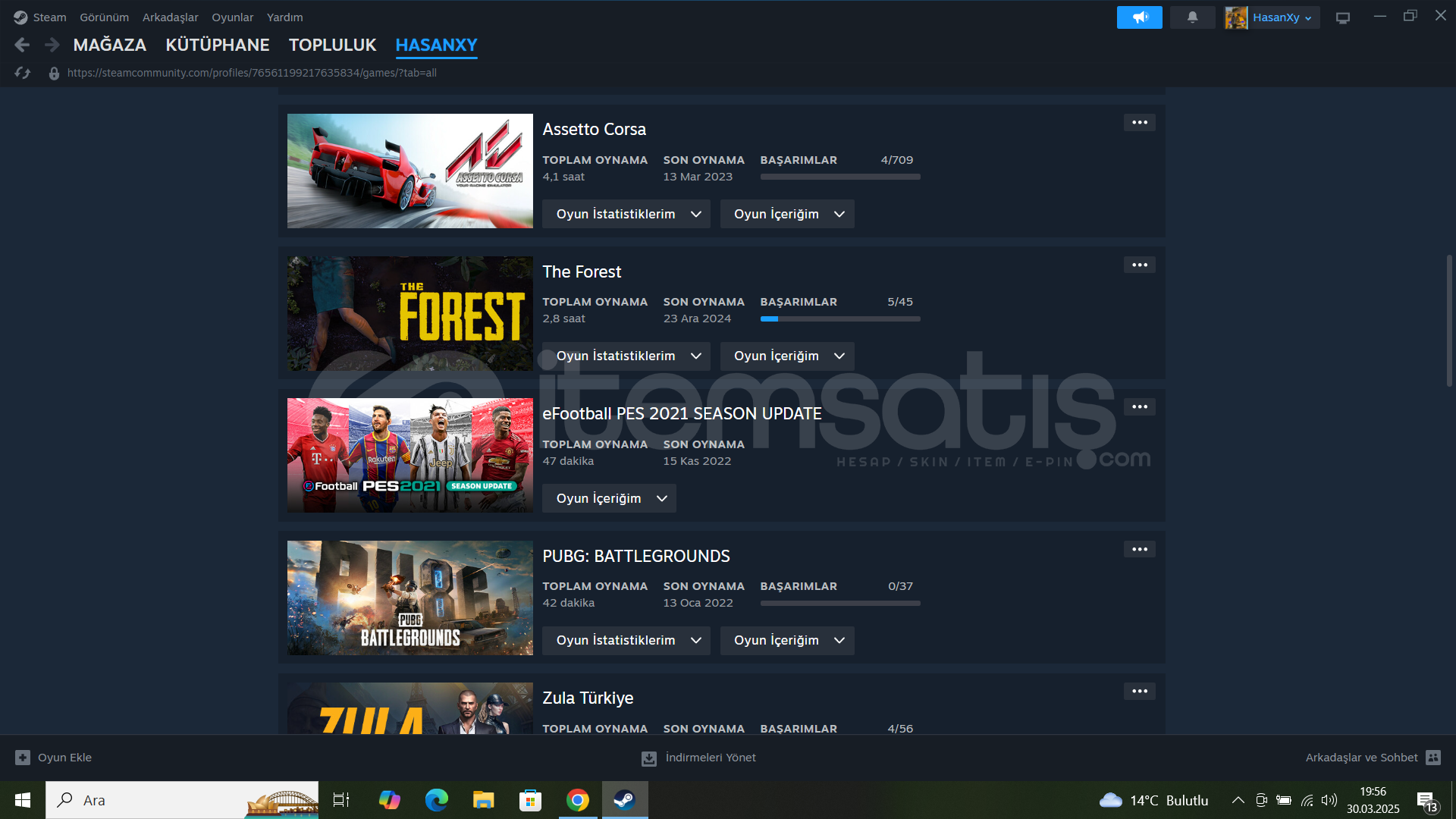Click The Forest achievements progress bar
This screenshot has height=819, width=1456.
(840, 319)
